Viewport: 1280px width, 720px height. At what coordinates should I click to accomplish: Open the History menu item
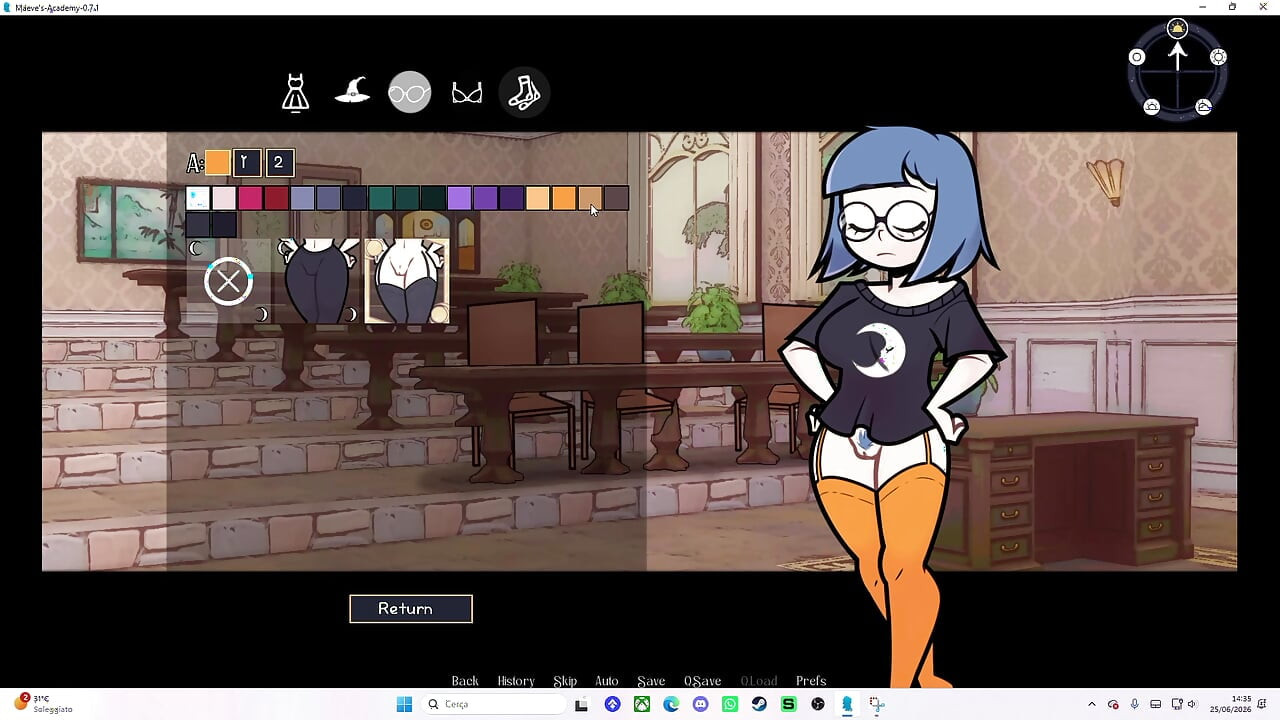tap(516, 681)
